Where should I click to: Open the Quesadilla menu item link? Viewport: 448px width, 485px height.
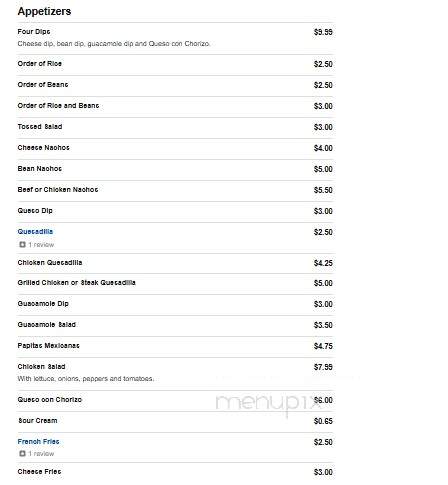35,232
